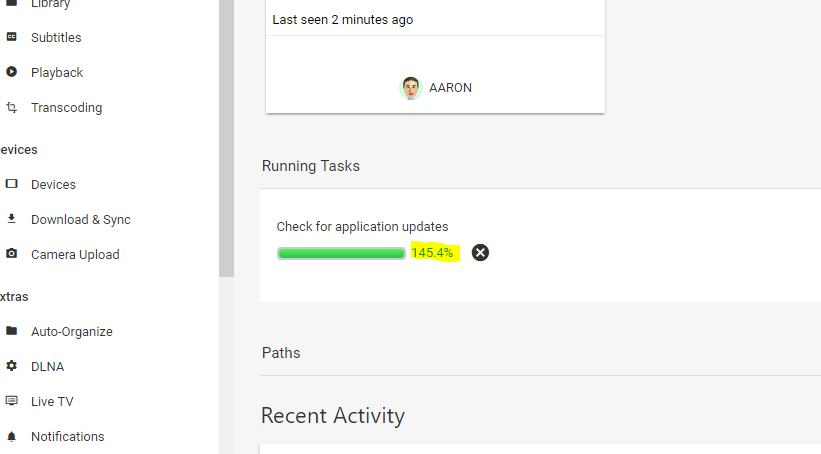Screen dimensions: 821x454
Task: Click the DLNA gear icon
Action: (12, 366)
